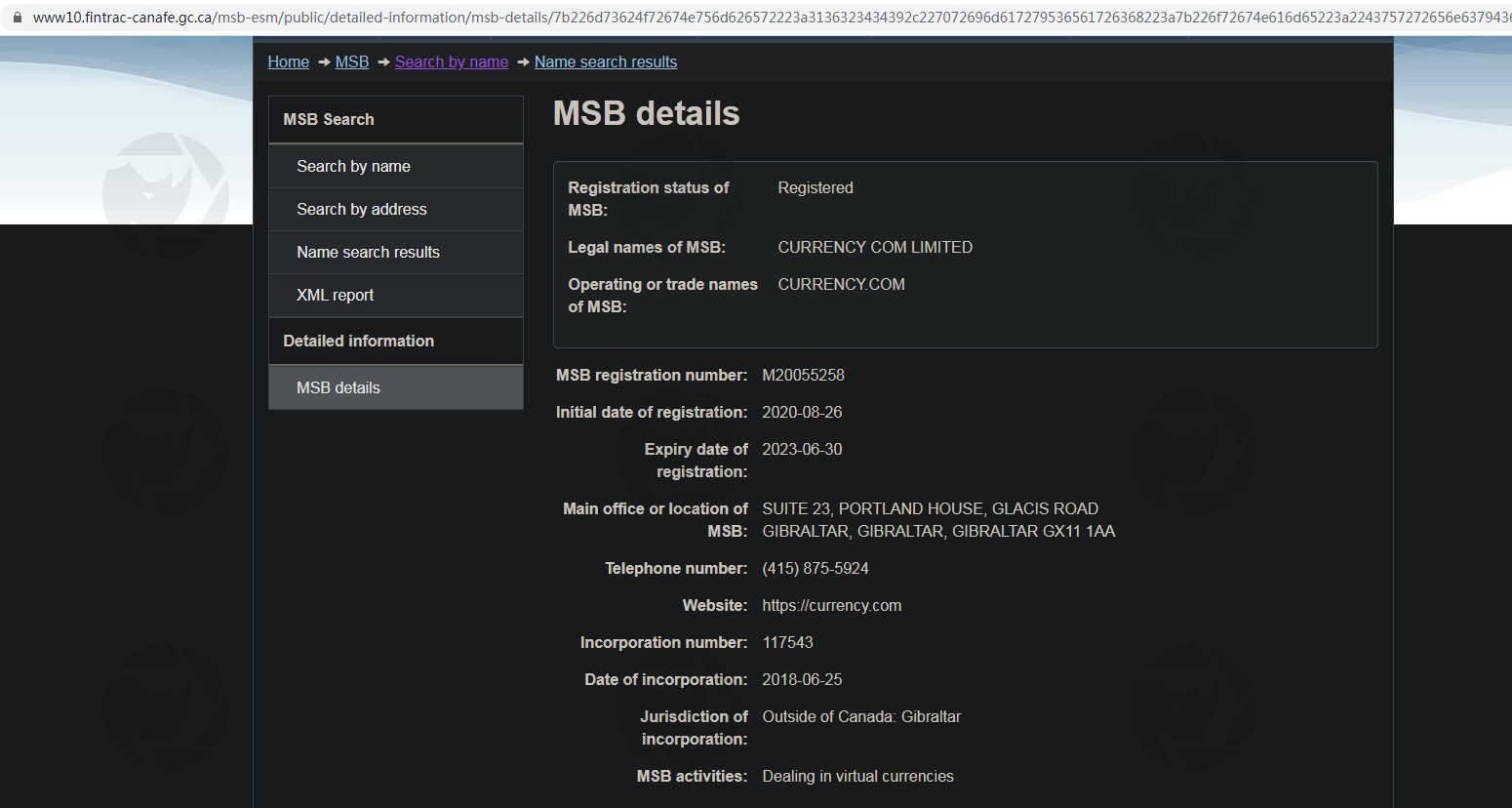Image resolution: width=1512 pixels, height=808 pixels.
Task: Click the legal name CURRENCY COM LIMITED
Action: [874, 247]
